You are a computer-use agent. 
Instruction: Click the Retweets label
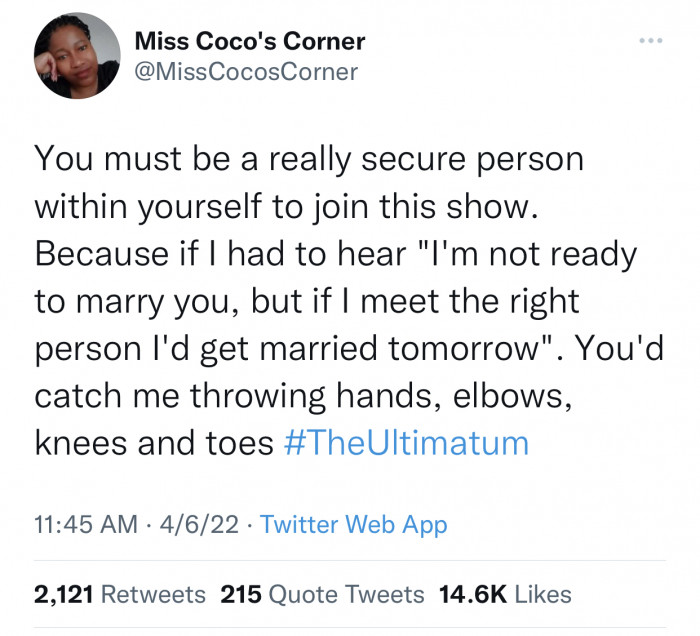154,595
